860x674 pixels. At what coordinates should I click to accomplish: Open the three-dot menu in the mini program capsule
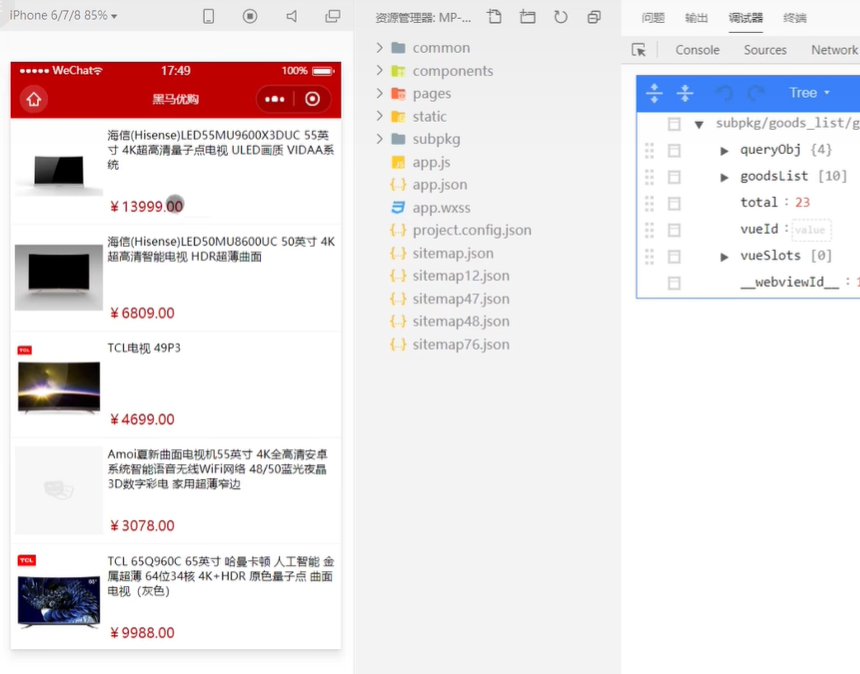coord(275,99)
